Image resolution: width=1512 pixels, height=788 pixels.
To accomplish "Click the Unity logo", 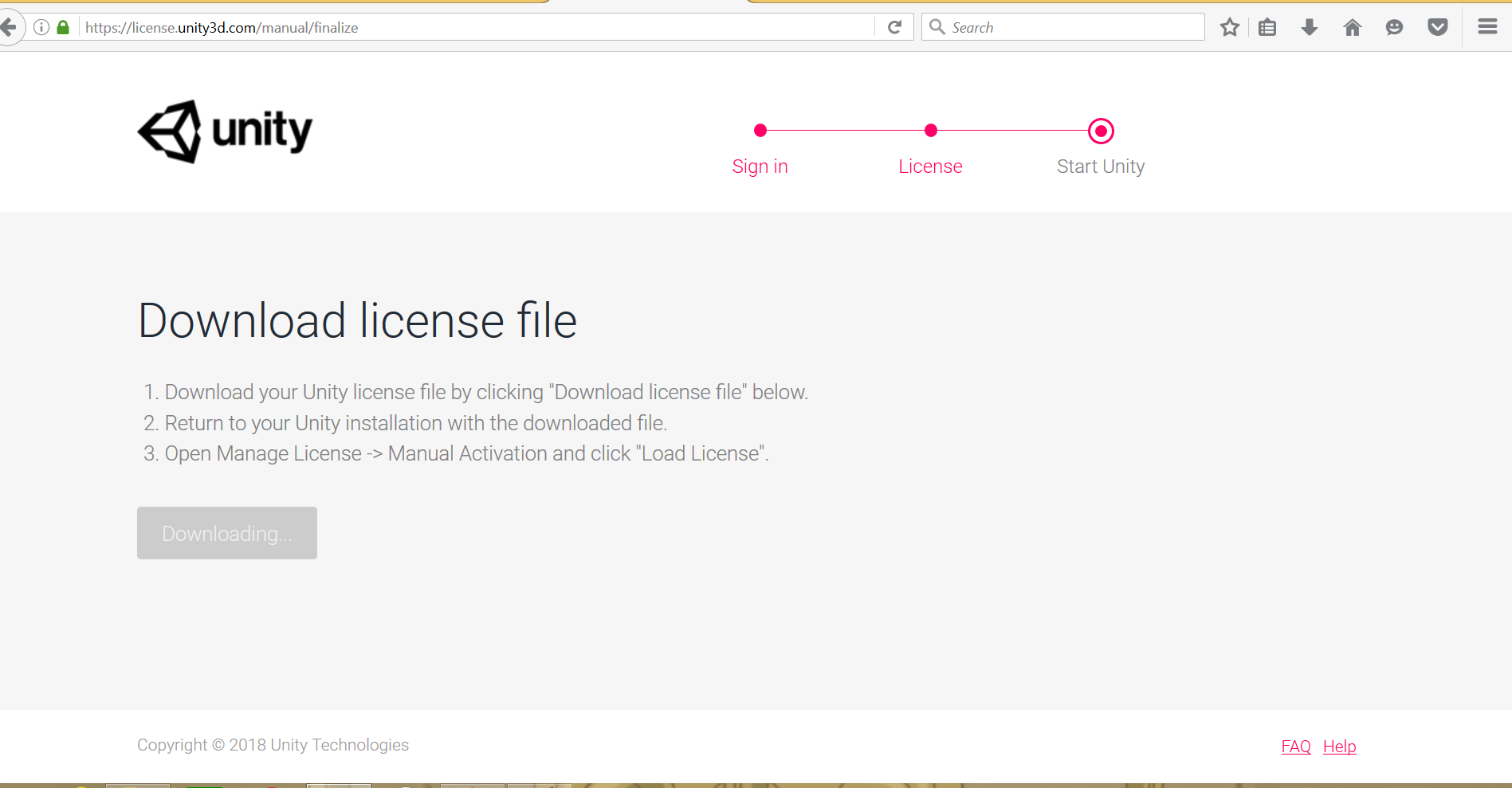I will [225, 131].
